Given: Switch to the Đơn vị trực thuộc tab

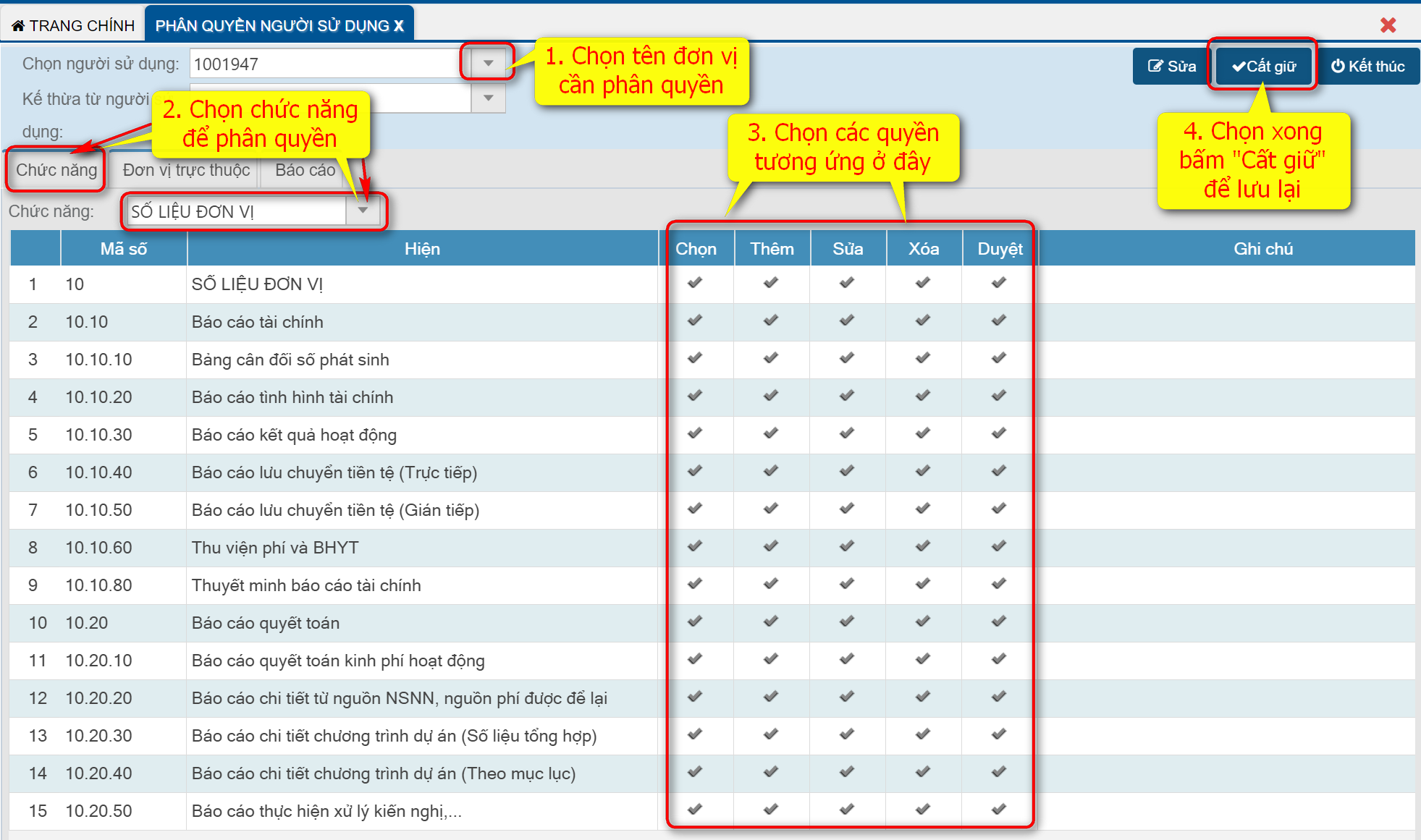Looking at the screenshot, I should (x=186, y=170).
